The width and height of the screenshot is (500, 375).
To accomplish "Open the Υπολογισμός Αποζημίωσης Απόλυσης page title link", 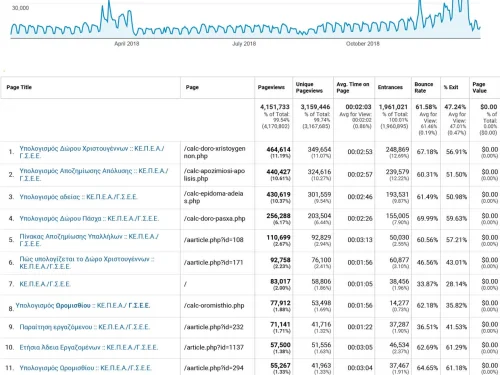I will pyautogui.click(x=94, y=175).
